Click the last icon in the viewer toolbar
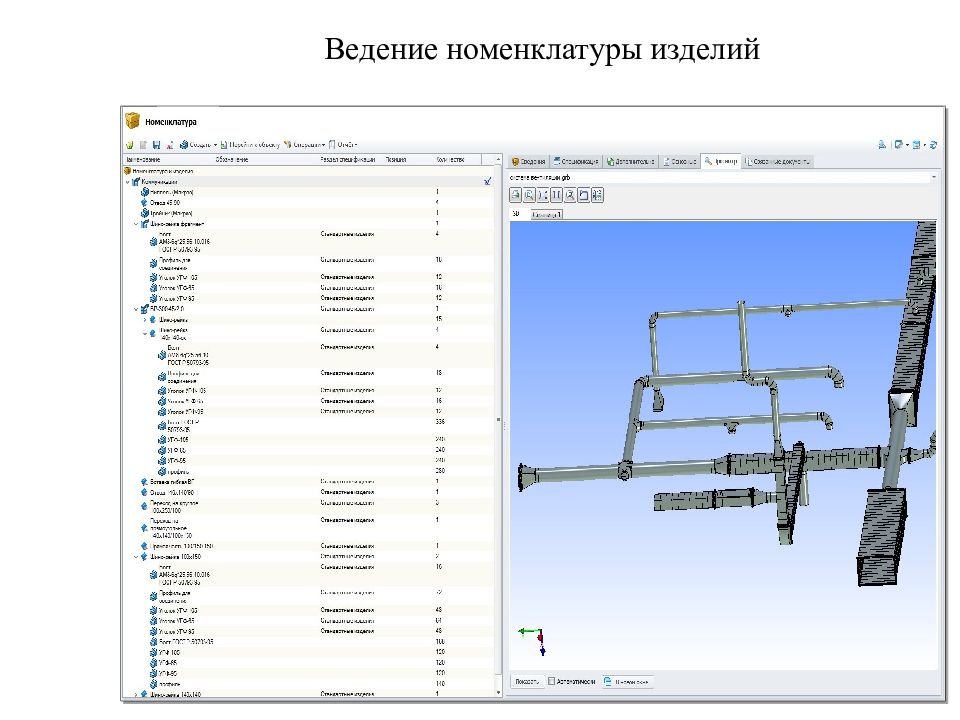Viewport: 960px width, 720px height. pos(597,195)
